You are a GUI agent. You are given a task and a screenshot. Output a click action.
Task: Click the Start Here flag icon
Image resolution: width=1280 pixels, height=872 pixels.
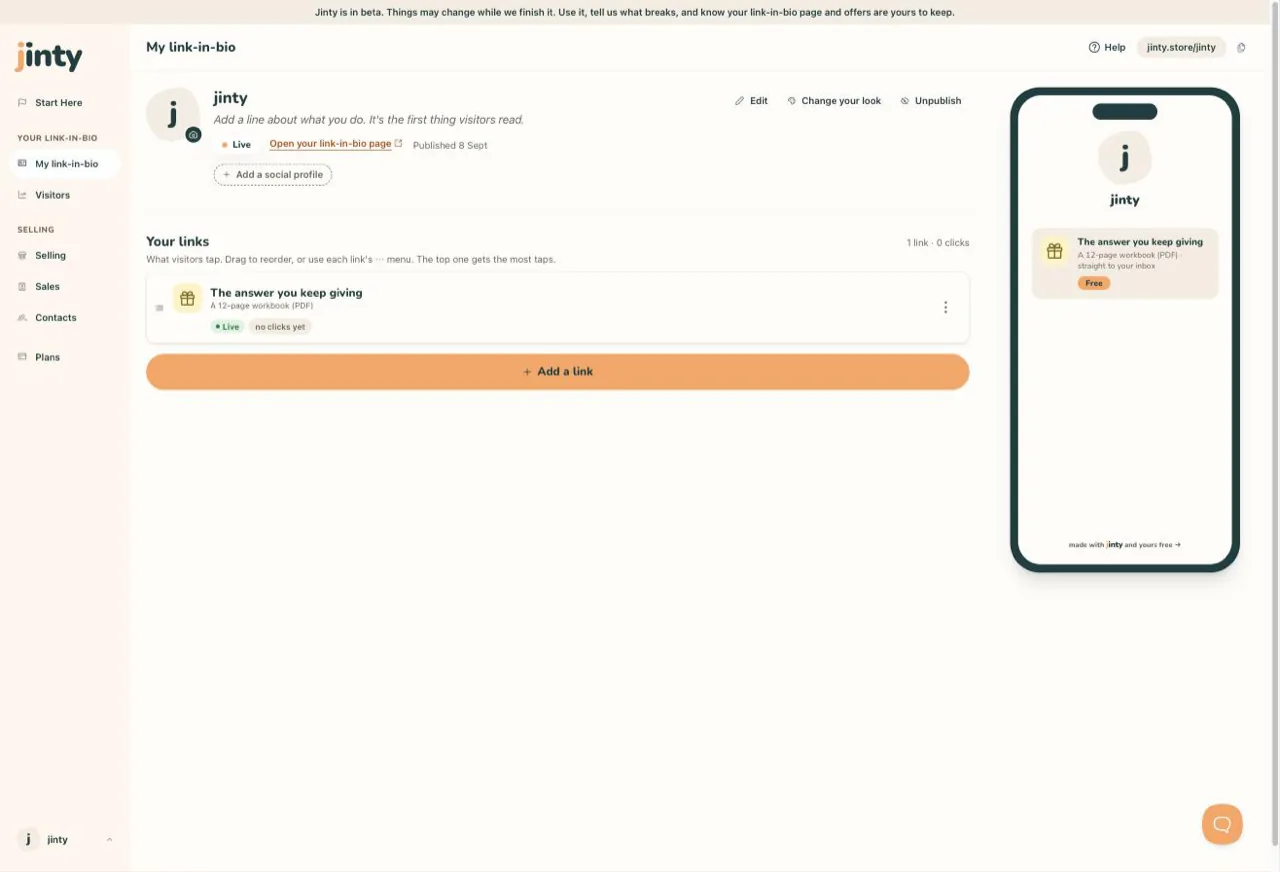pos(22,102)
